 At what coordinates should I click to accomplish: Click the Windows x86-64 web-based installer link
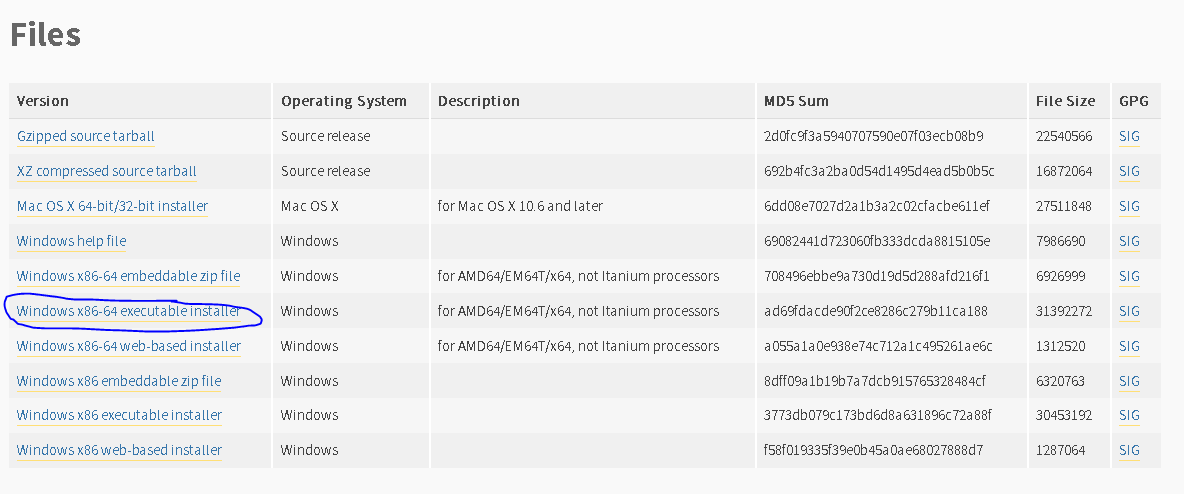click(129, 346)
